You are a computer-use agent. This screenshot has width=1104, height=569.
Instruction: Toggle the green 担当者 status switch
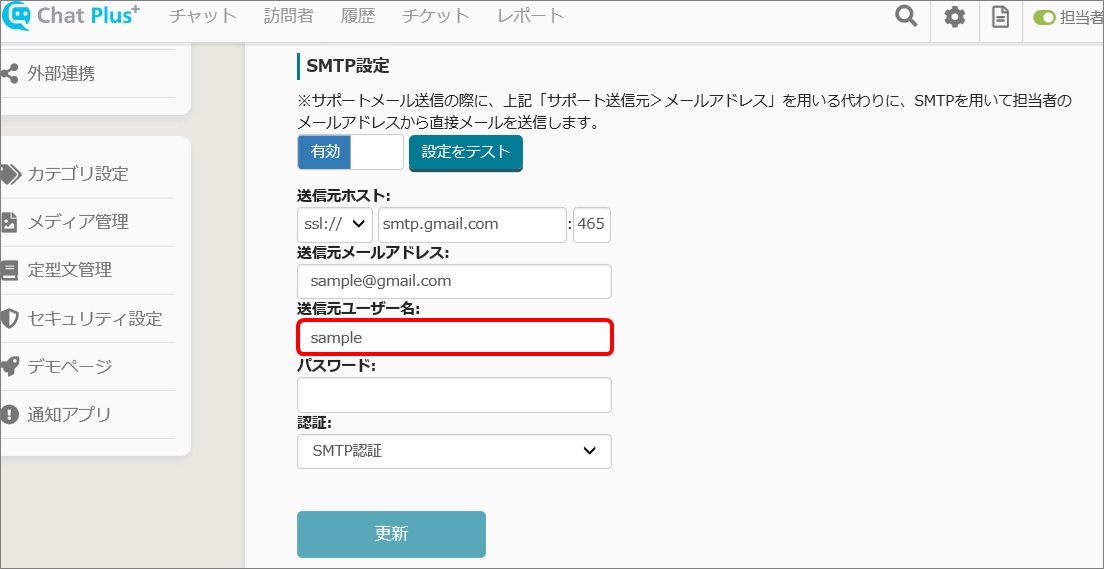pyautogui.click(x=1044, y=18)
